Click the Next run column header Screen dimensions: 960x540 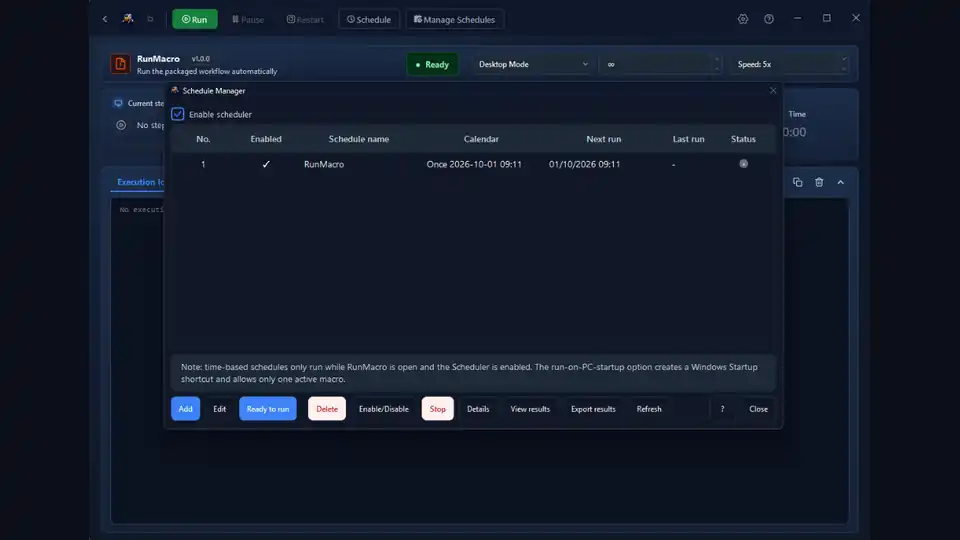click(604, 139)
